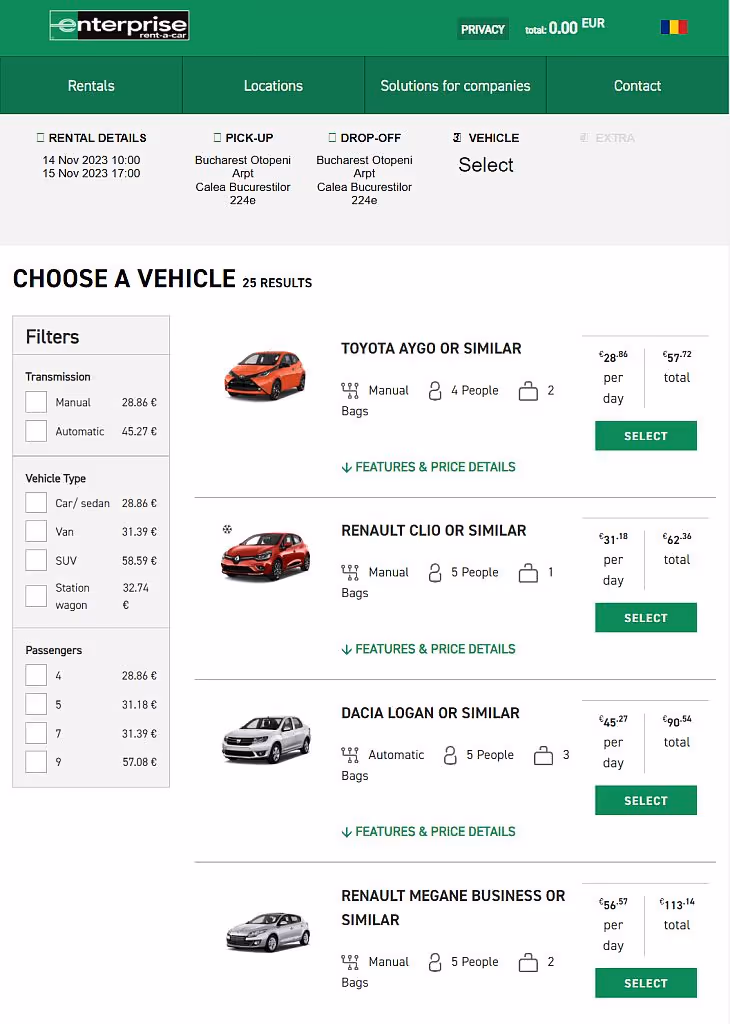Screen dimensions: 730x1024
Task: Select the Renault Megane Business vehicle
Action: (646, 983)
